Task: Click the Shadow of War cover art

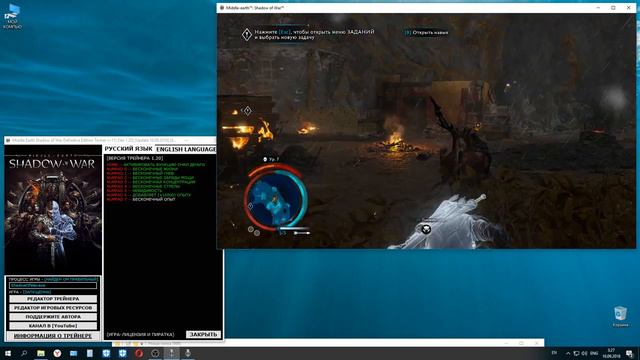Action: pos(53,210)
